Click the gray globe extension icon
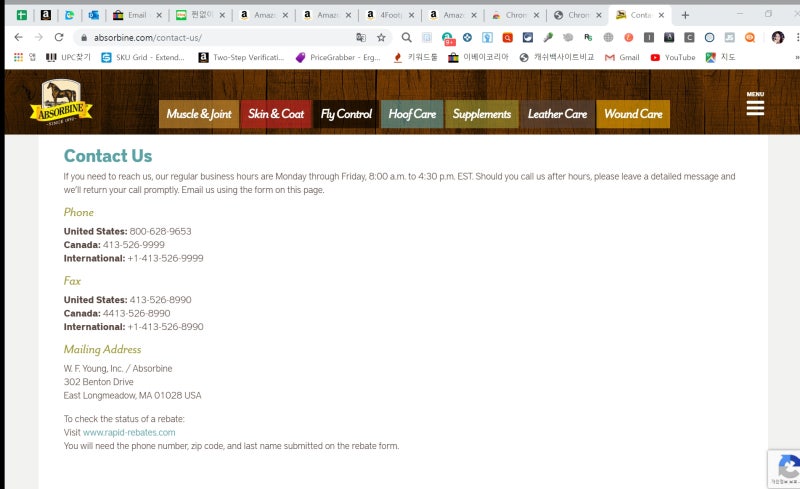 (608, 37)
